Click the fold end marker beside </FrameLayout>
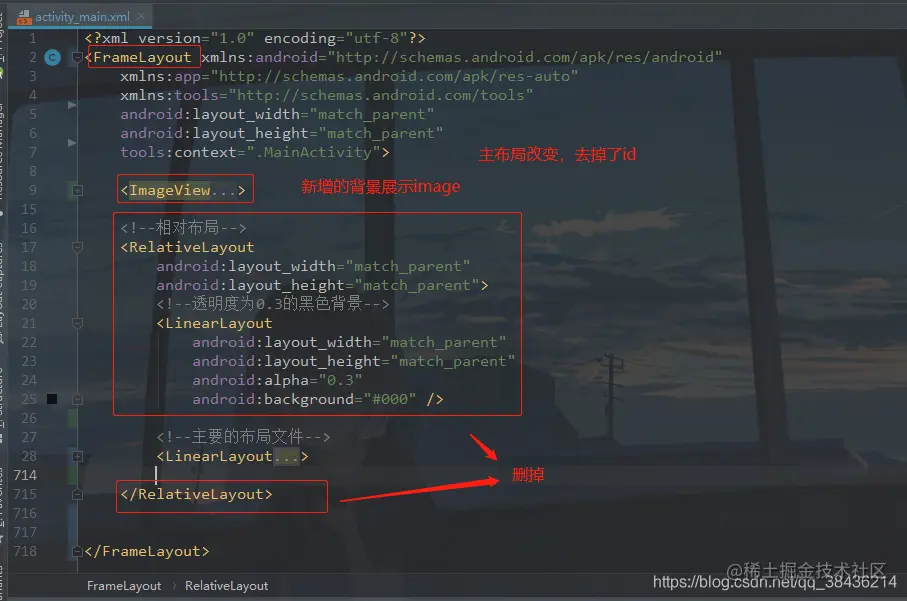 click(77, 551)
